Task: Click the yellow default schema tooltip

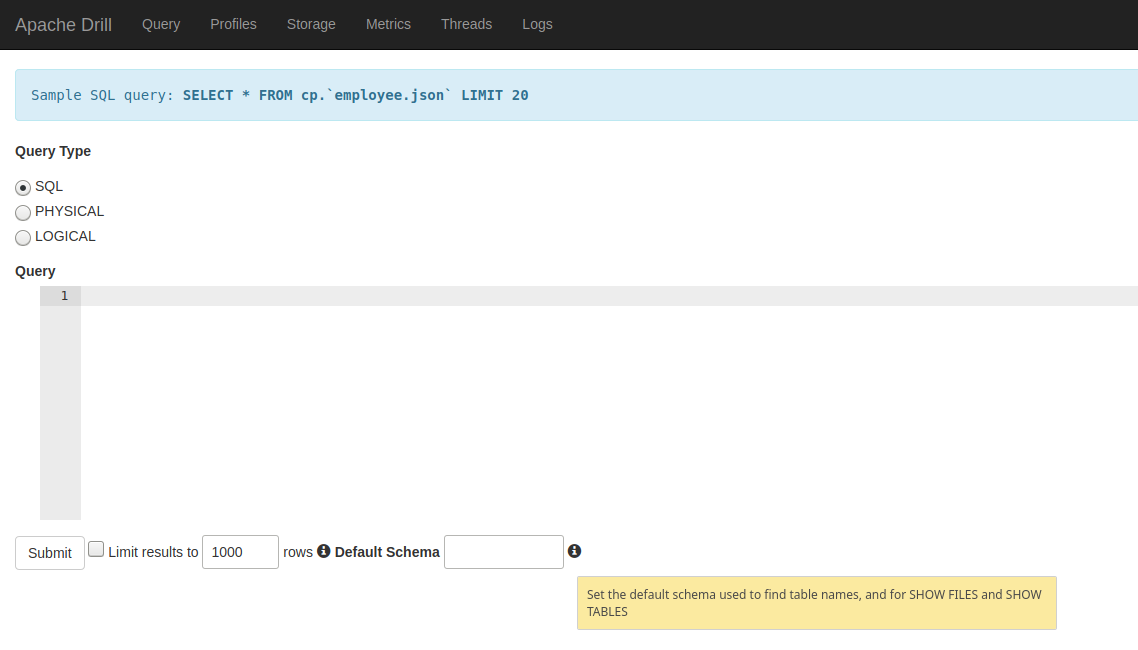Action: coord(816,603)
